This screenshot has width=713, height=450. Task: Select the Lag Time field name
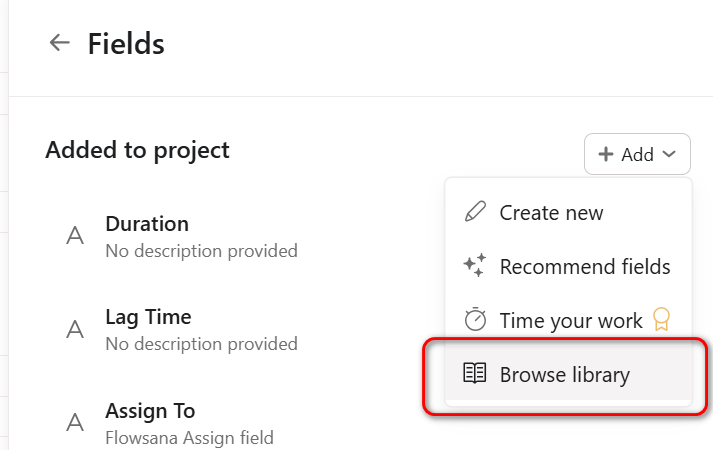[148, 317]
